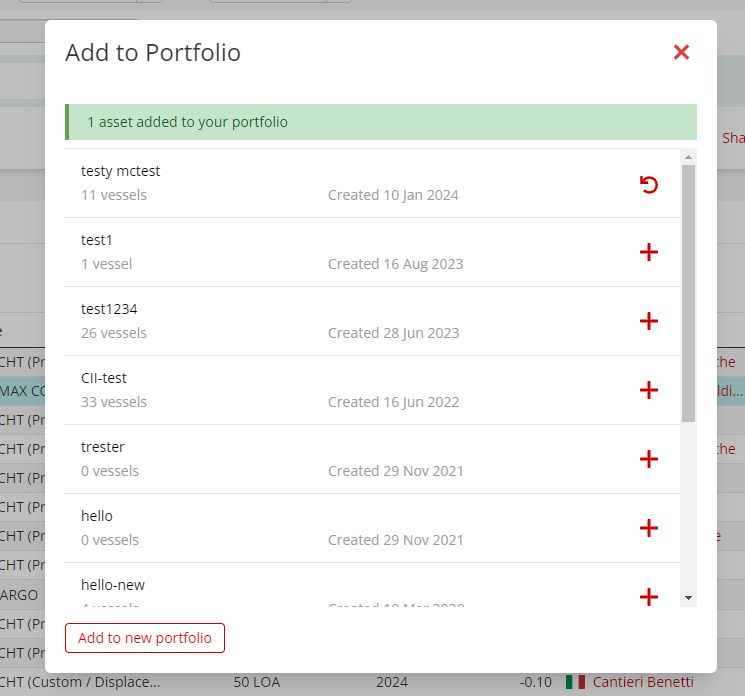Select the test1234 portfolio entry

click(300, 321)
